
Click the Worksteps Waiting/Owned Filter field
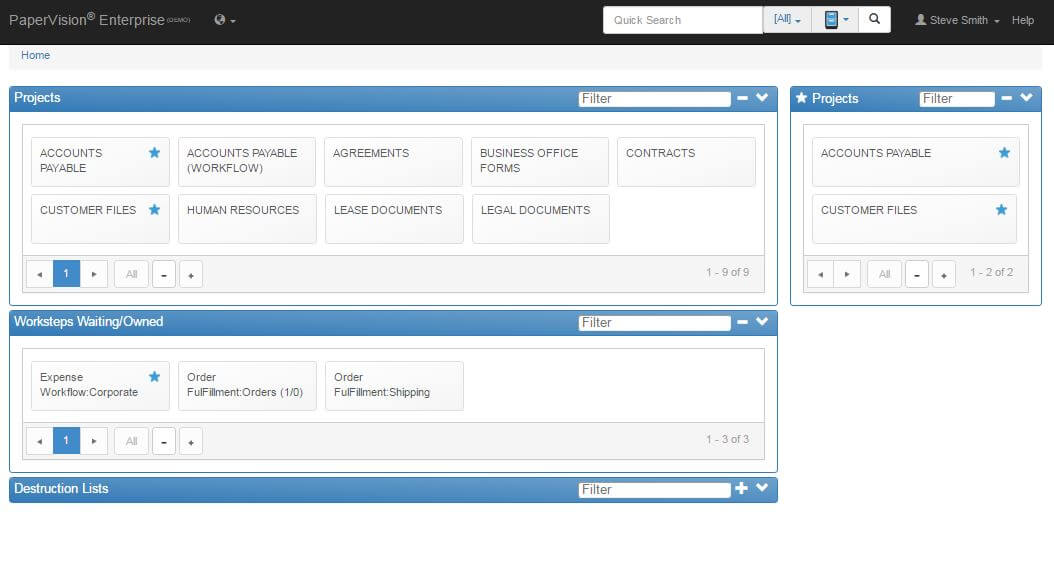click(654, 323)
